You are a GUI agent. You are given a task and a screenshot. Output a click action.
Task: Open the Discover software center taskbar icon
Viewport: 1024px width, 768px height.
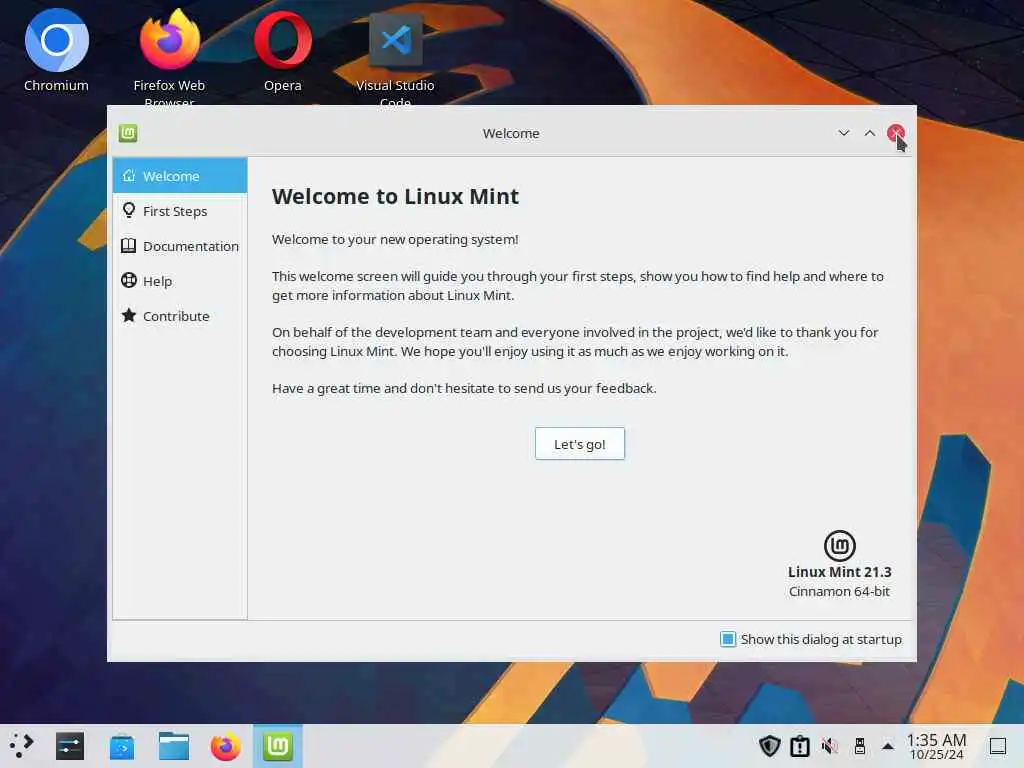point(122,746)
